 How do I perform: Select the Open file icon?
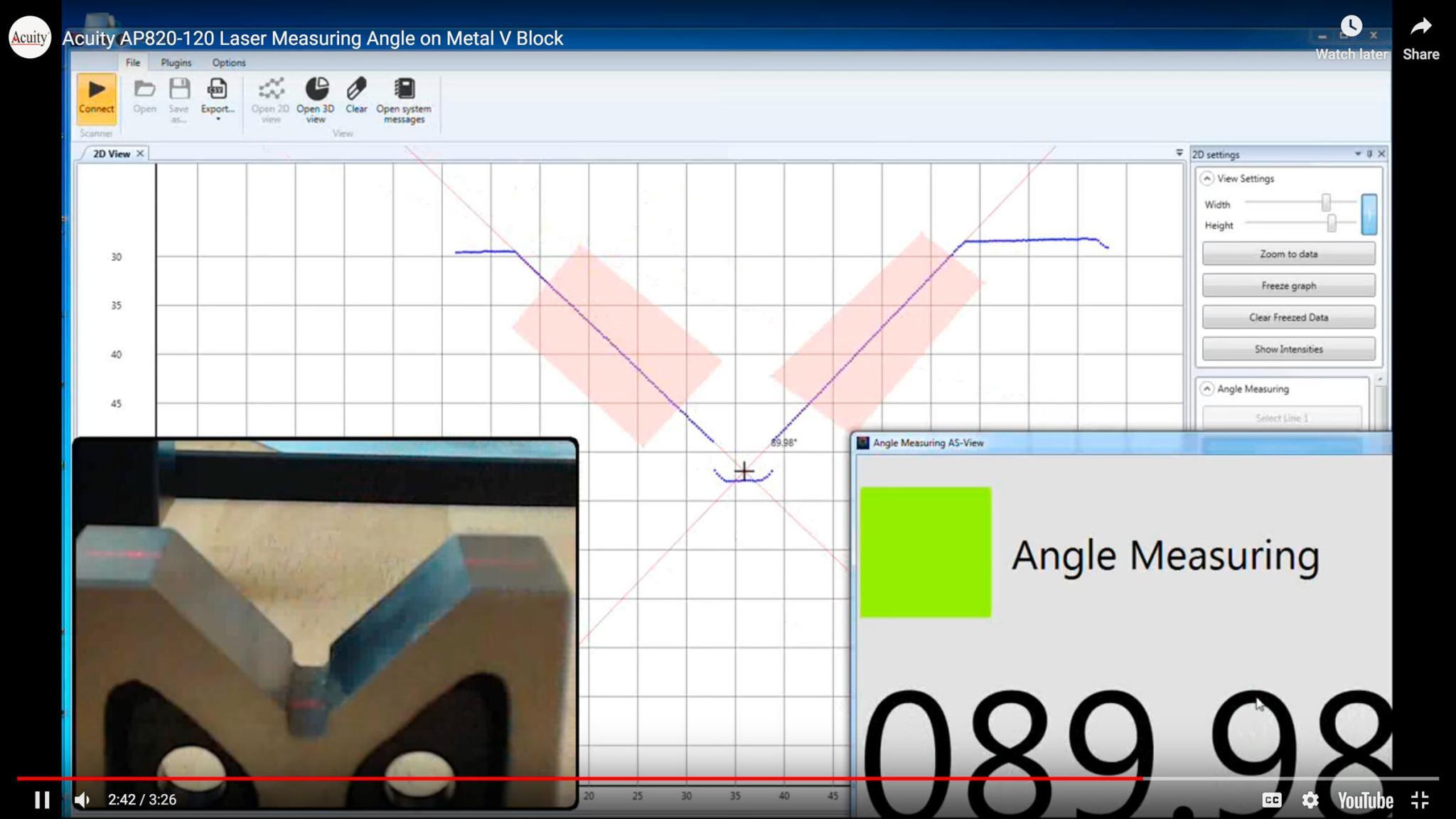(144, 91)
